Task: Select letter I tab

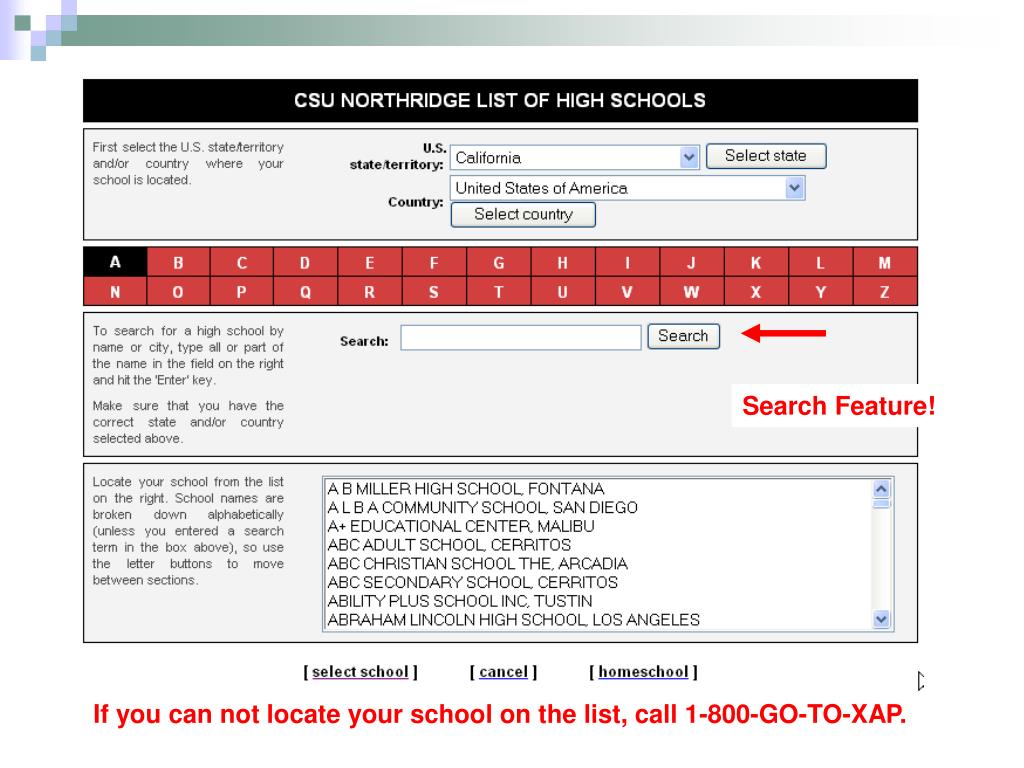Action: click(628, 262)
